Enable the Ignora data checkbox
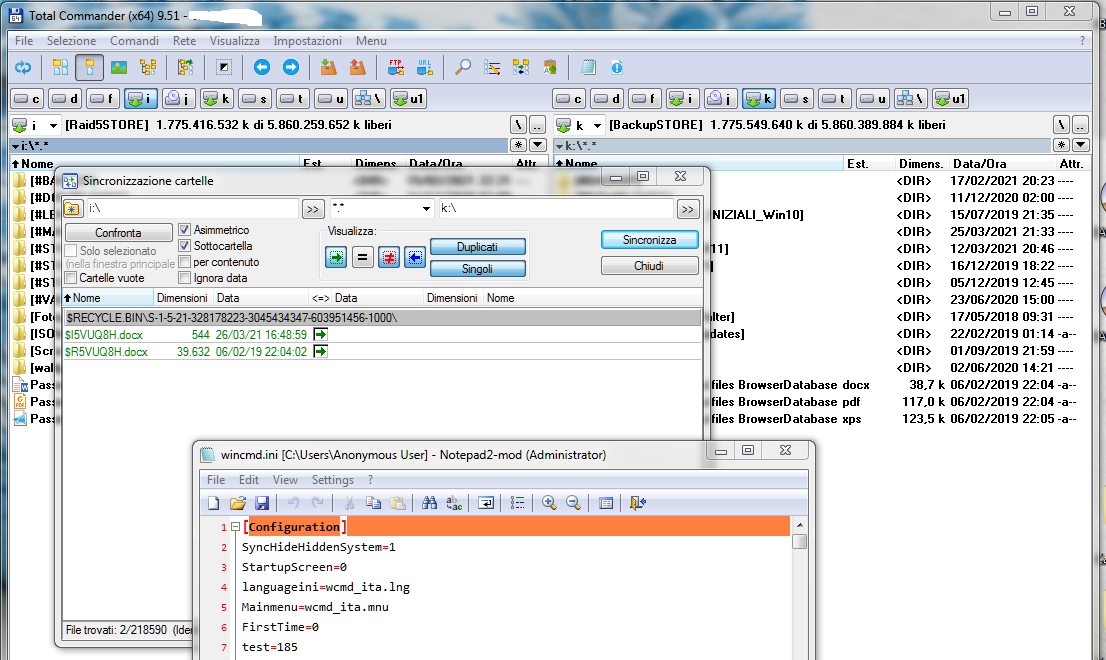1106x660 pixels. click(185, 278)
